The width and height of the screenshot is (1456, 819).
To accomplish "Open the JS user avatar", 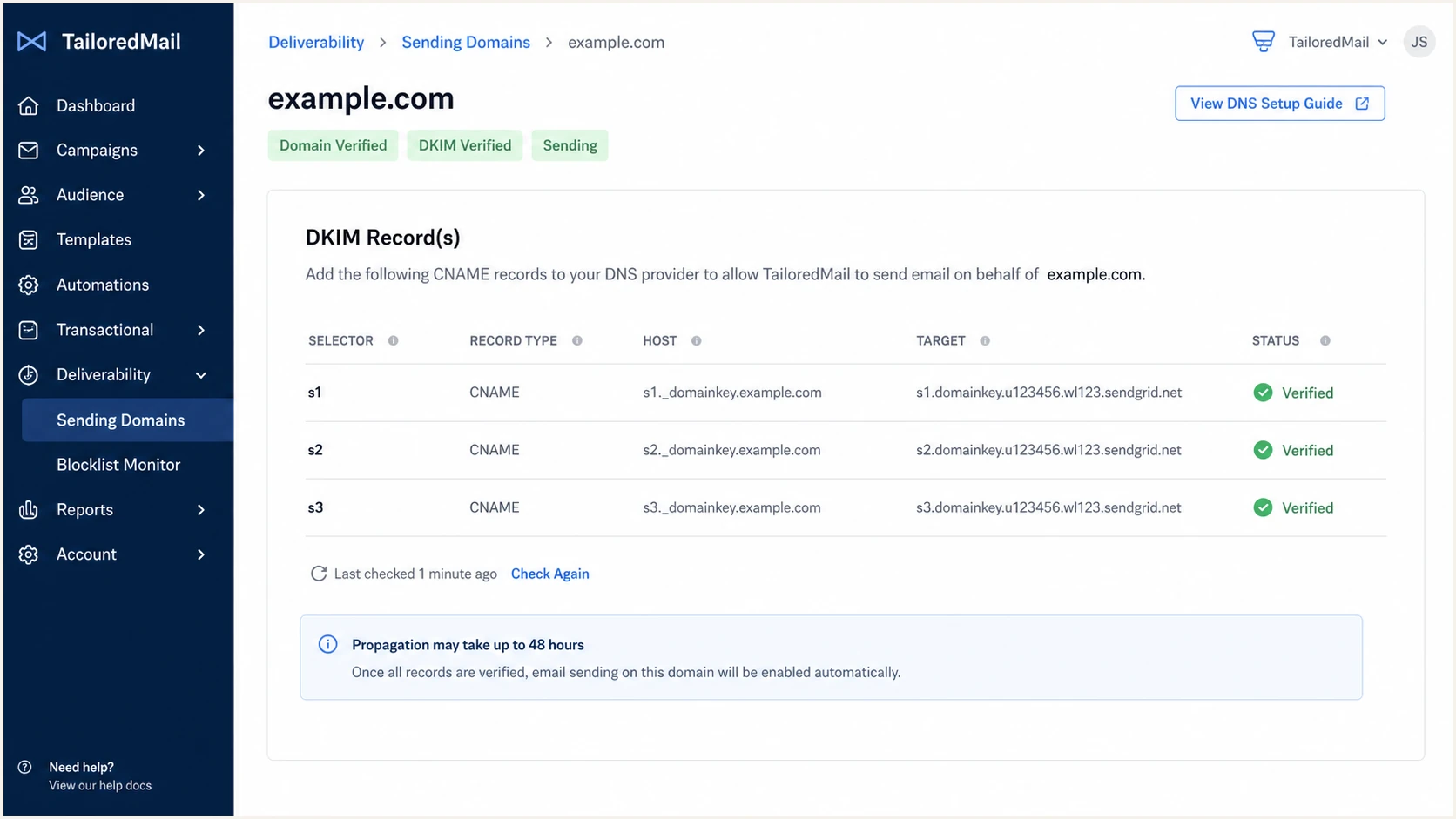I will (1419, 42).
